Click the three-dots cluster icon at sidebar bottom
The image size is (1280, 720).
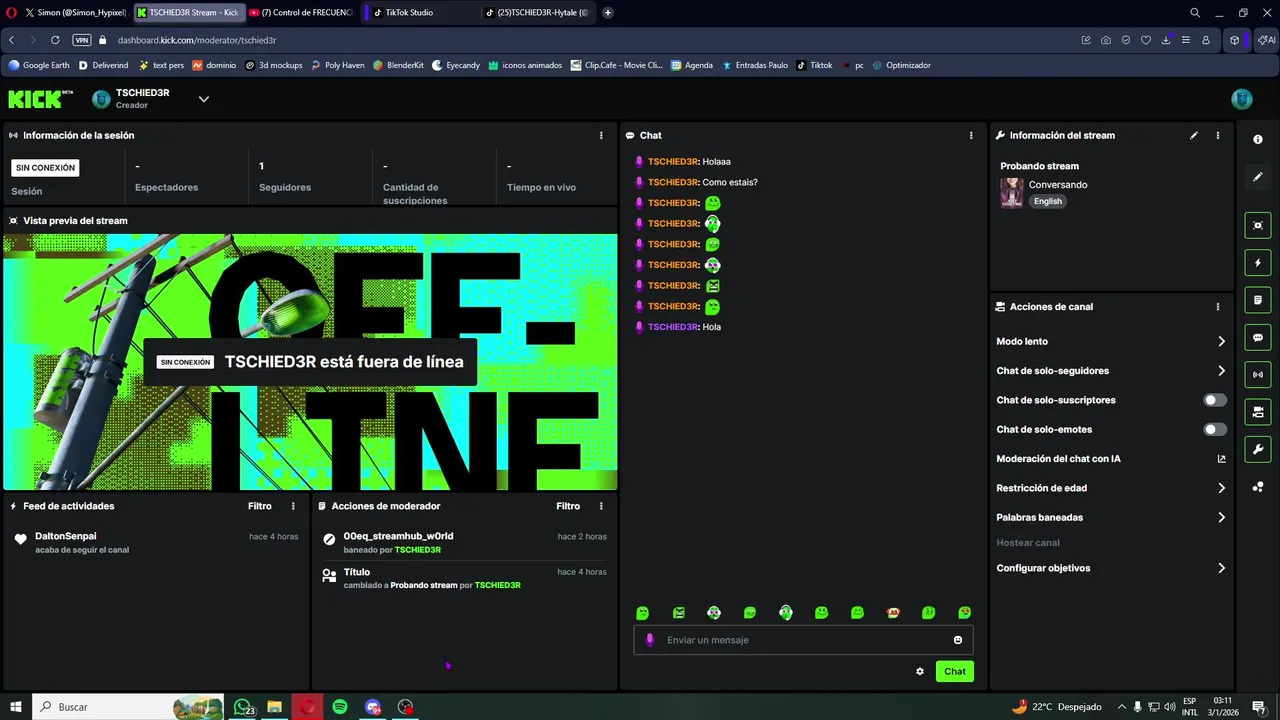click(1258, 487)
